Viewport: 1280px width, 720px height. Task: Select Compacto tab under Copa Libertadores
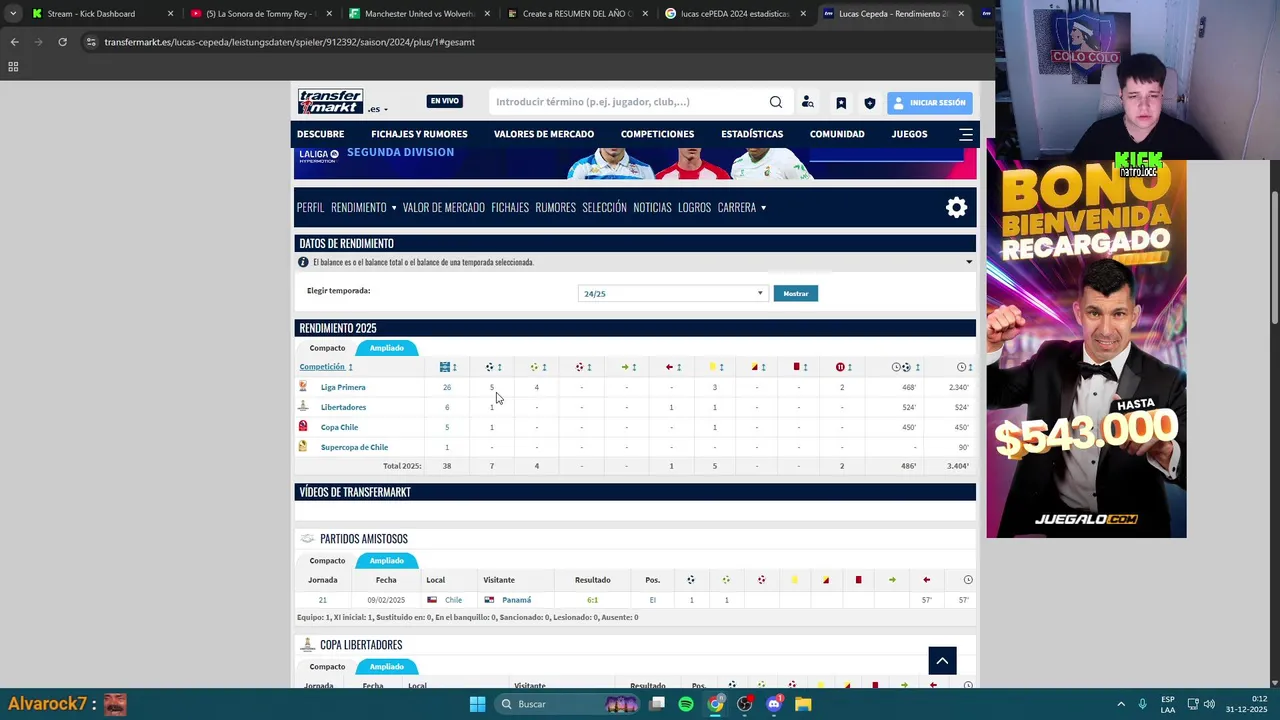coord(327,667)
